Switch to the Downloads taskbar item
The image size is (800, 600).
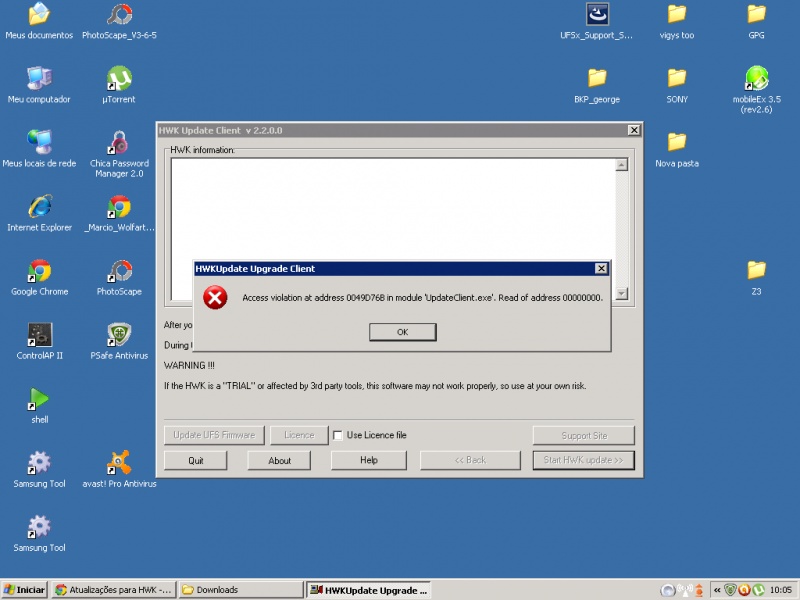click(x=241, y=590)
